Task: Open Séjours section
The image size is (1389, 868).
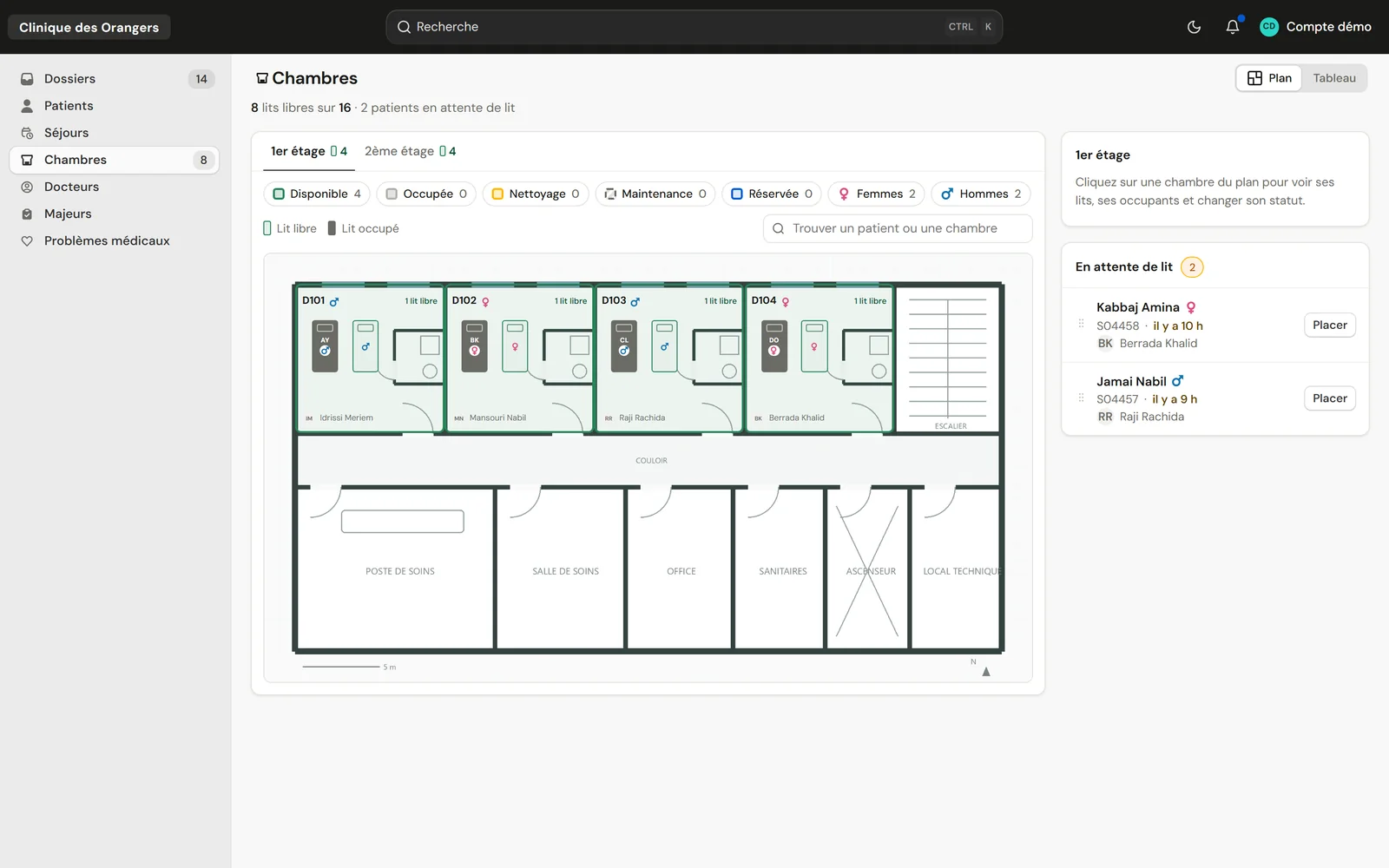Action: [115, 133]
